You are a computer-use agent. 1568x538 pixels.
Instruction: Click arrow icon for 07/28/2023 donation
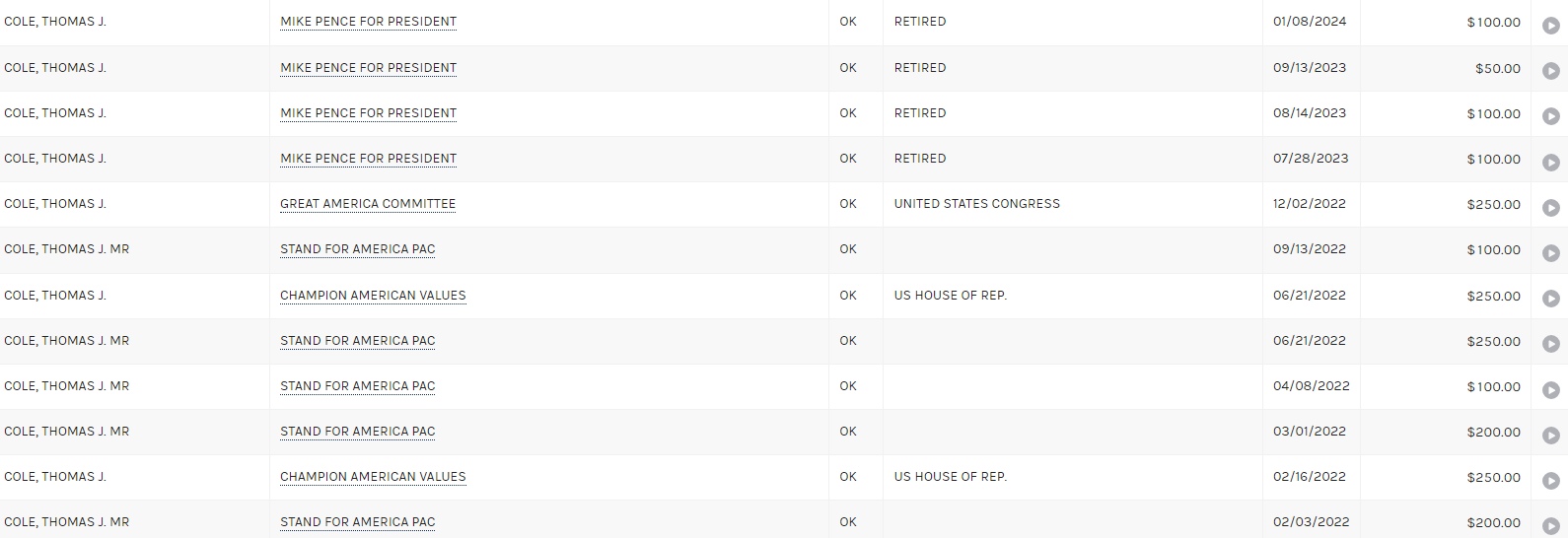pyautogui.click(x=1550, y=163)
